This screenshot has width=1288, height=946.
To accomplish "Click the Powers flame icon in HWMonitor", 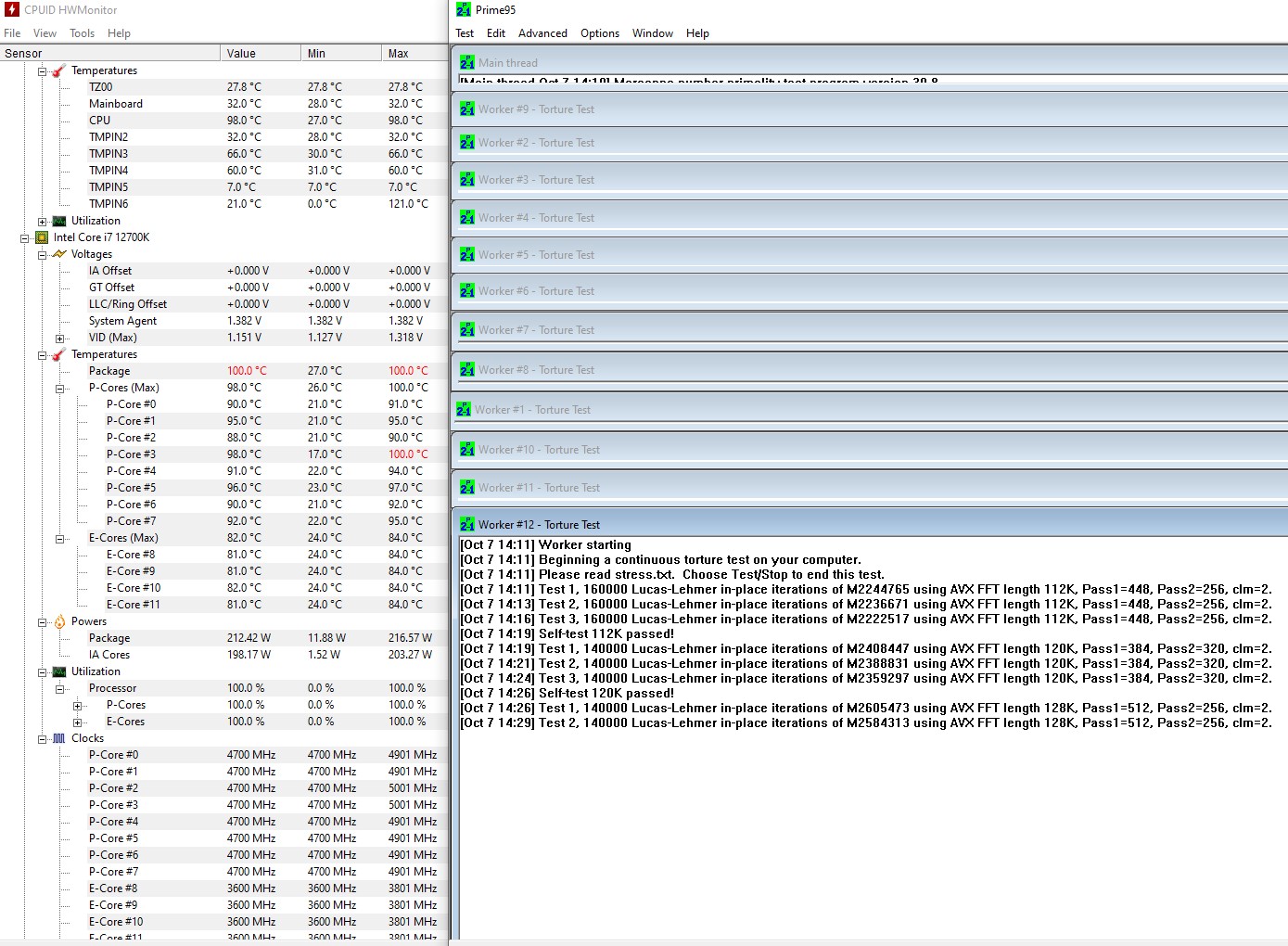I will [x=59, y=621].
